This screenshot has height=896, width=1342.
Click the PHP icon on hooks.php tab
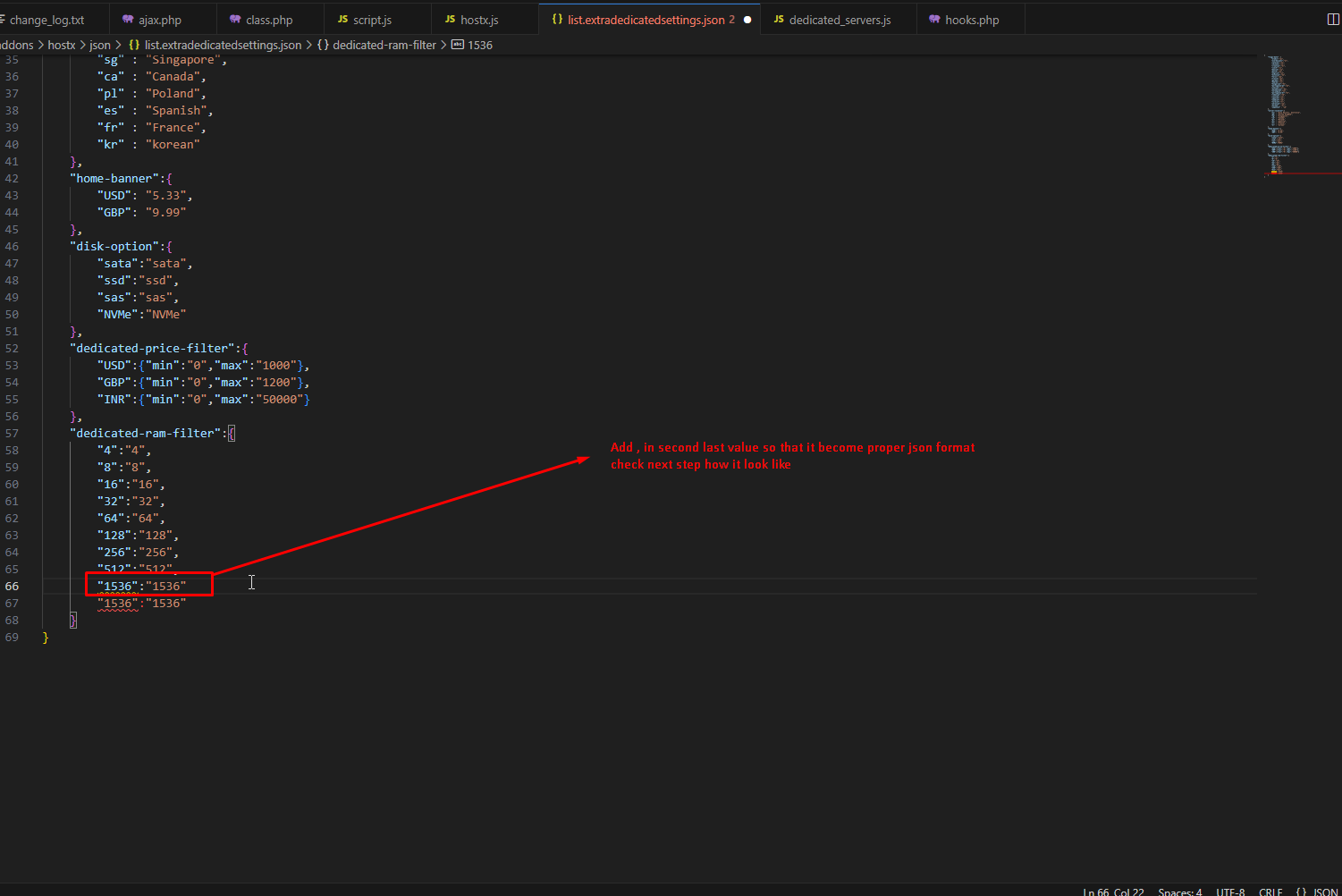934,20
